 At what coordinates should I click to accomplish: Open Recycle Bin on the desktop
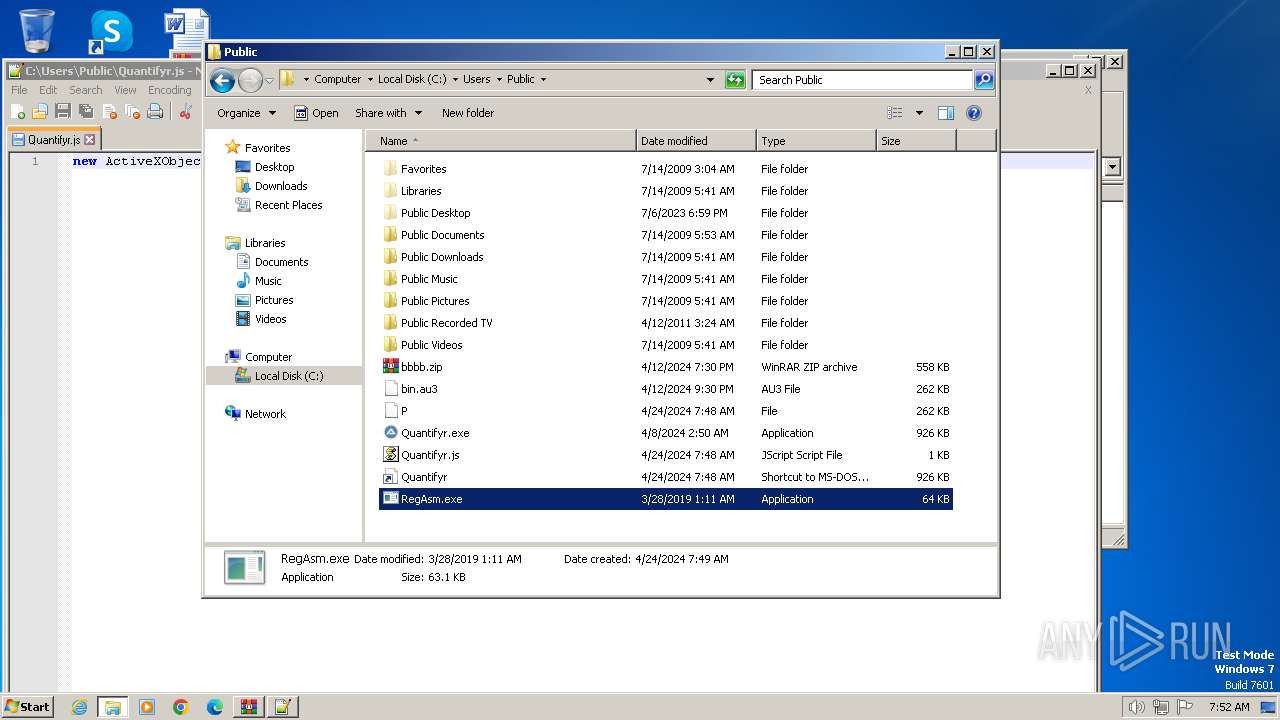pyautogui.click(x=37, y=30)
